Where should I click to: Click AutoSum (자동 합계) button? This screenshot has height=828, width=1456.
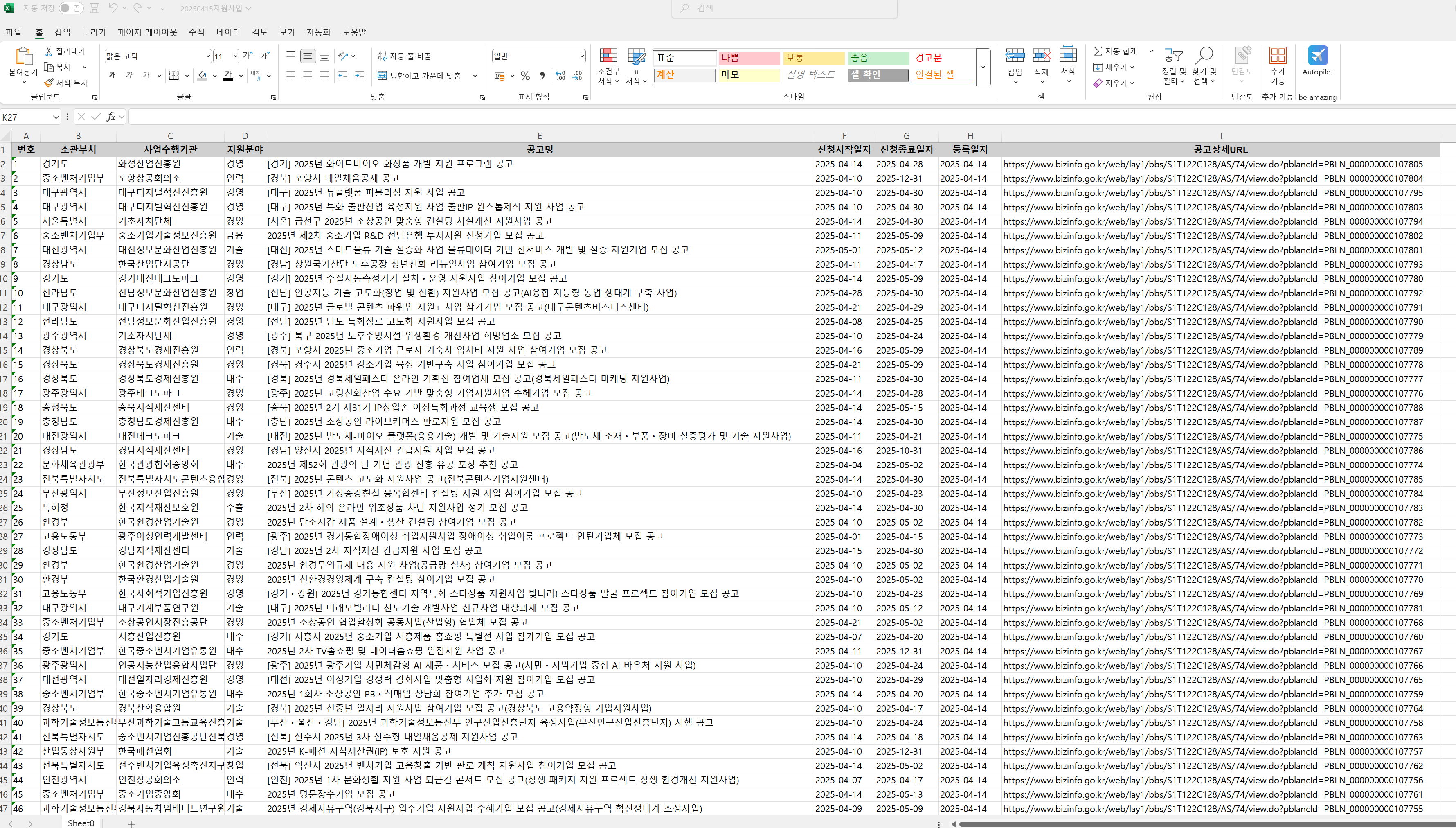tap(1114, 51)
